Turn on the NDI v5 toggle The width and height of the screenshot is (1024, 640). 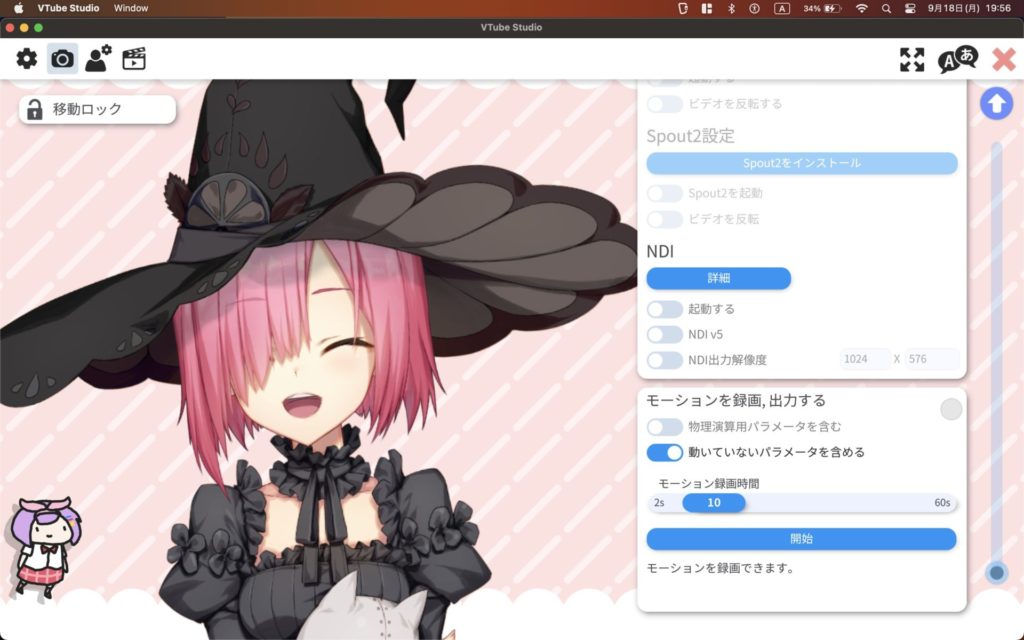pyautogui.click(x=664, y=334)
